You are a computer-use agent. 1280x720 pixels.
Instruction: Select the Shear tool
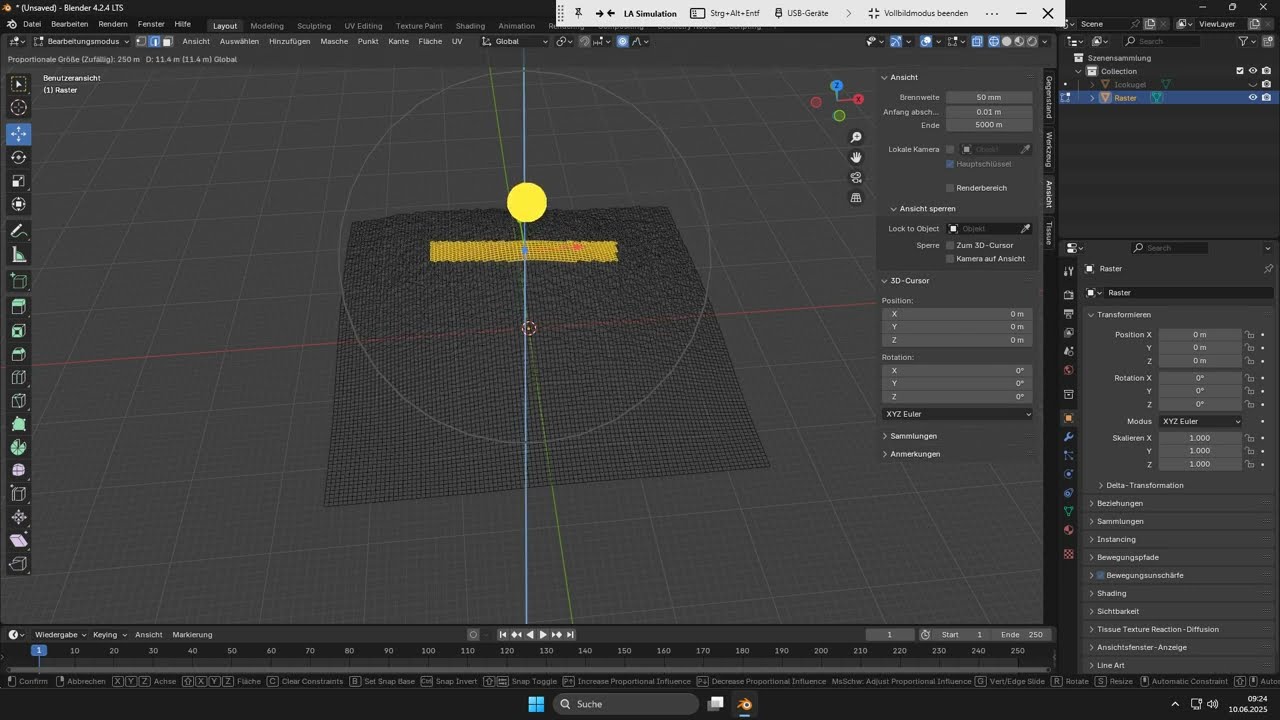pyautogui.click(x=19, y=540)
